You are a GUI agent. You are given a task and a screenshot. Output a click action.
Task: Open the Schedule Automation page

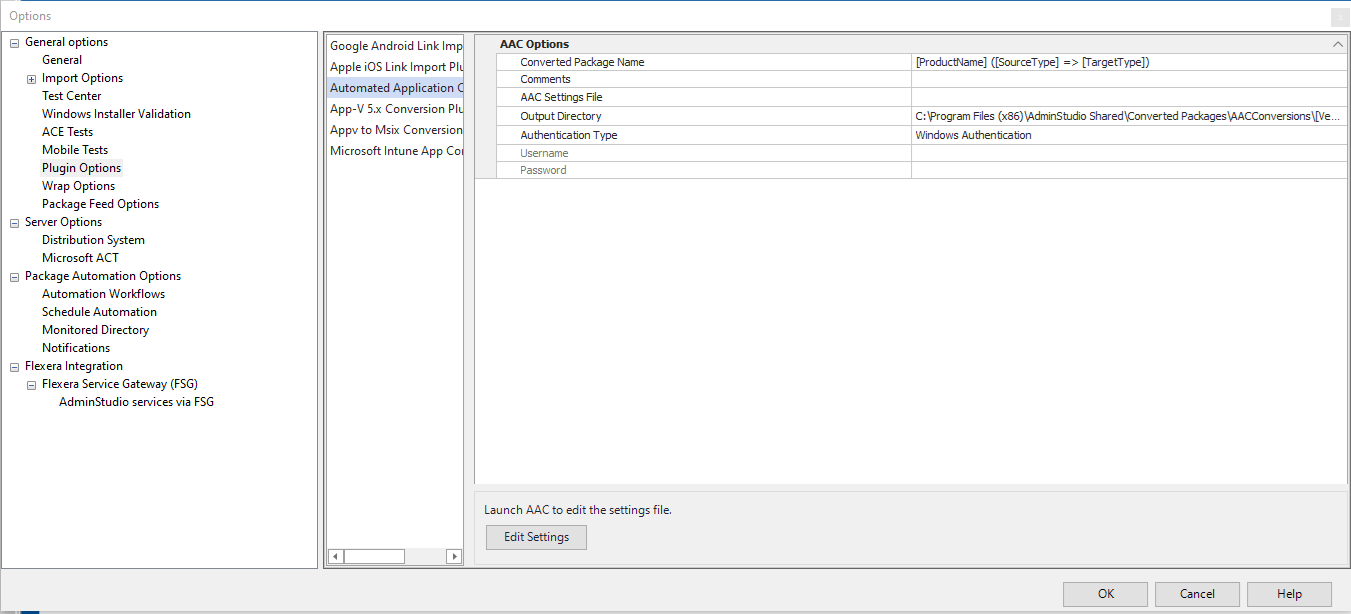tap(99, 312)
